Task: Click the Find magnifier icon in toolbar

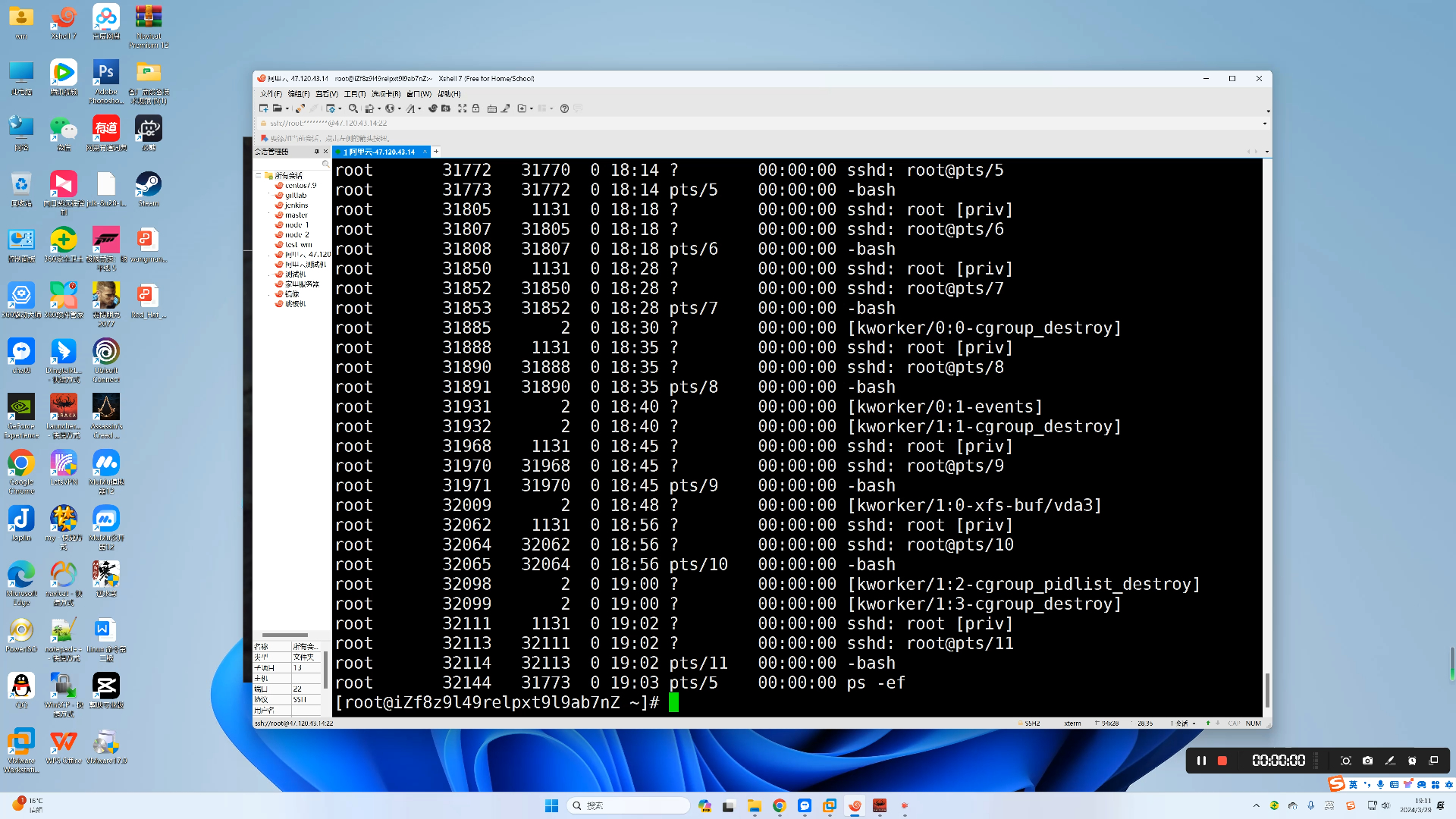Action: (x=353, y=108)
